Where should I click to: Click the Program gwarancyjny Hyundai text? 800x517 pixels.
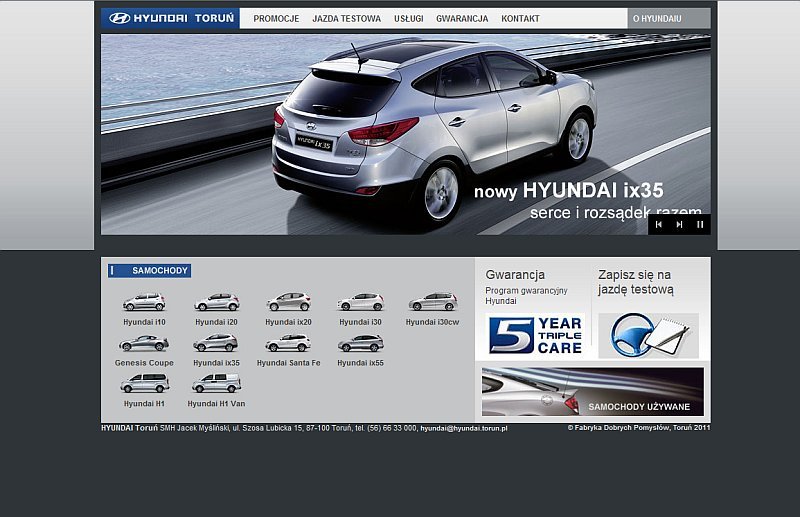click(x=526, y=296)
